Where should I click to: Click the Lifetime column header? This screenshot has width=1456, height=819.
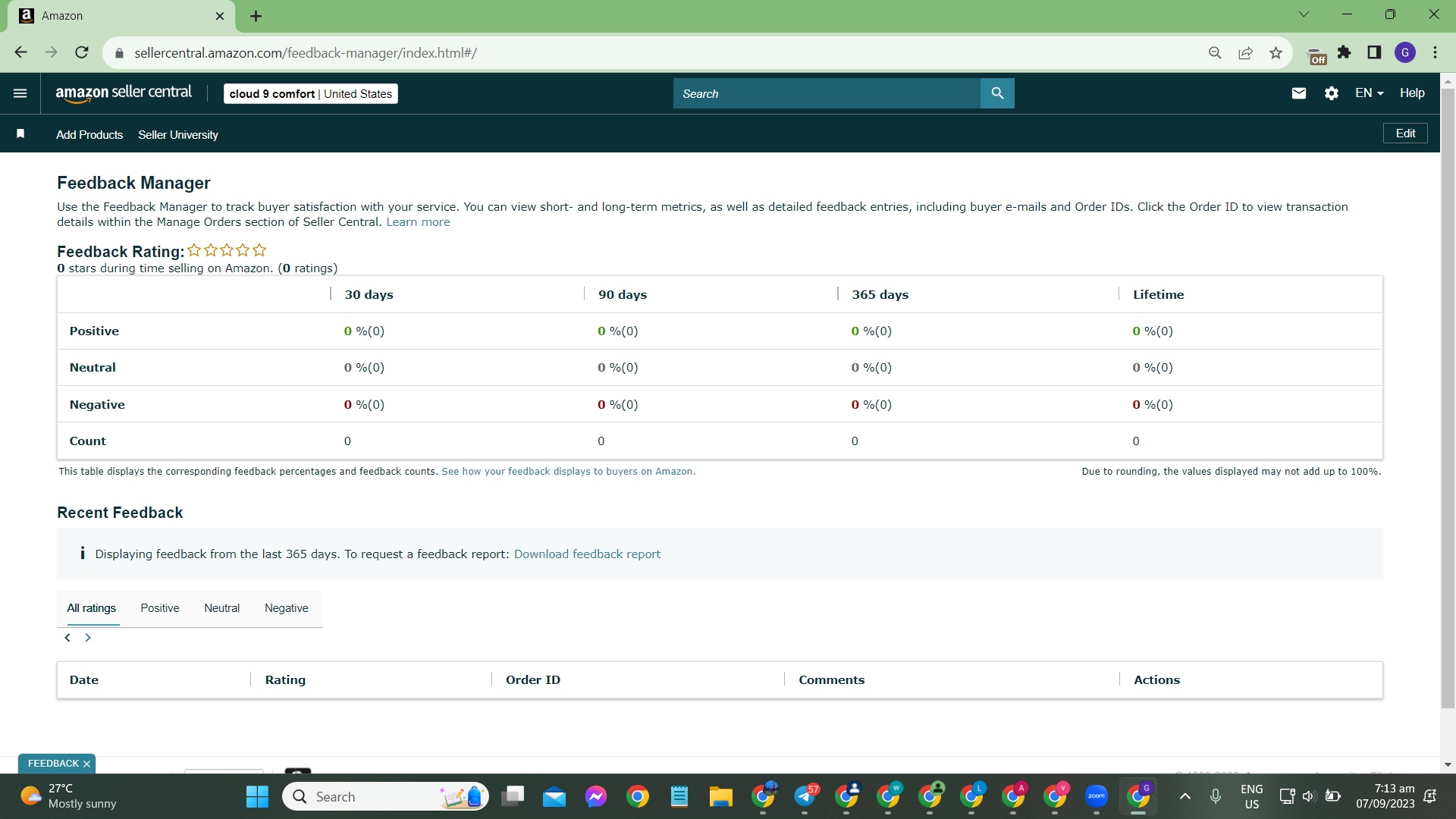pos(1158,295)
